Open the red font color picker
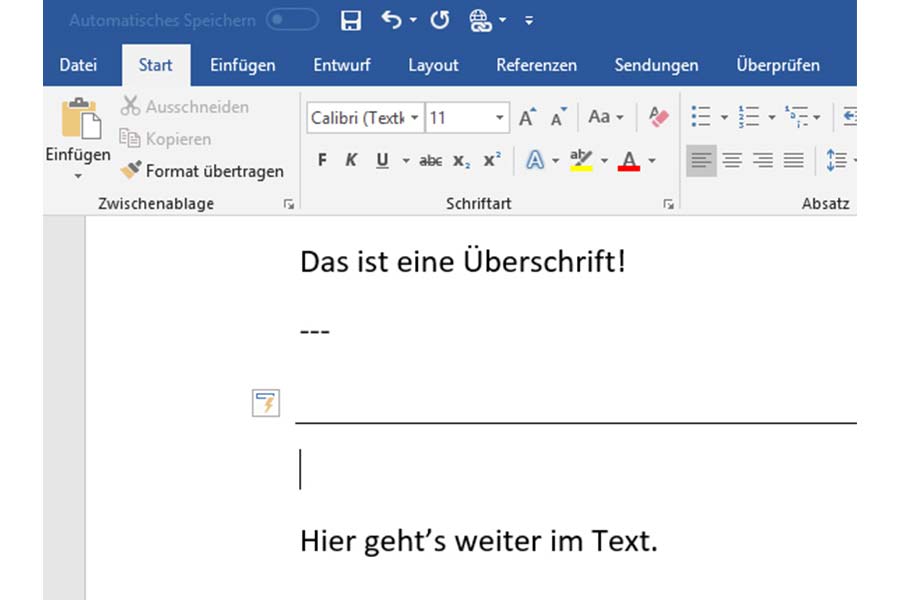 click(630, 159)
